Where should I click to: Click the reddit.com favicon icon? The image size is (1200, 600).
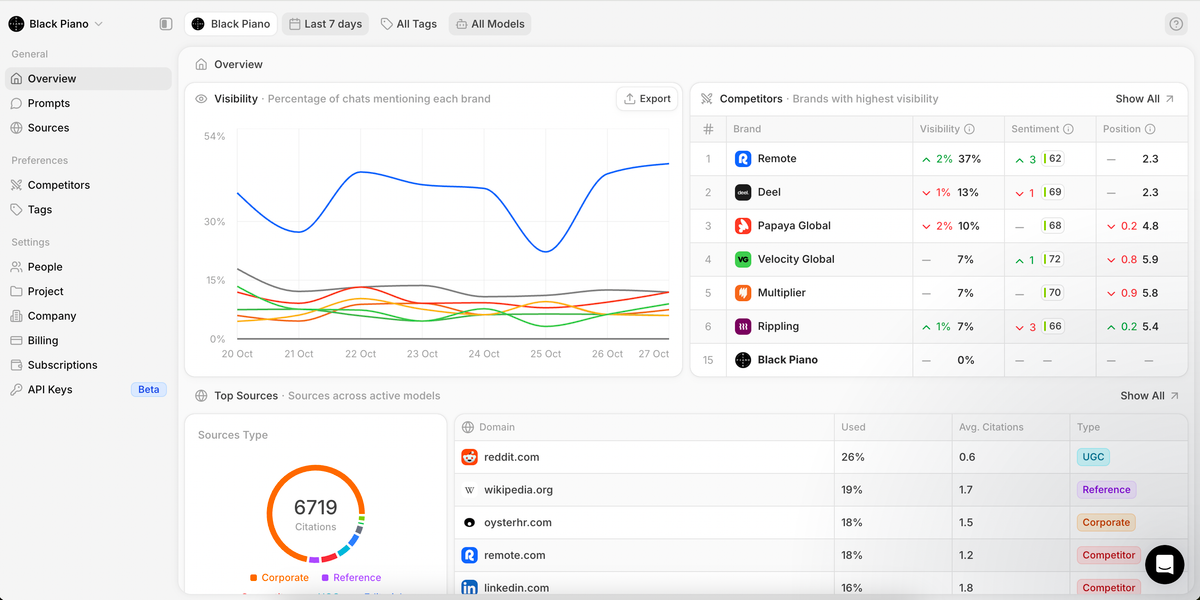point(469,457)
